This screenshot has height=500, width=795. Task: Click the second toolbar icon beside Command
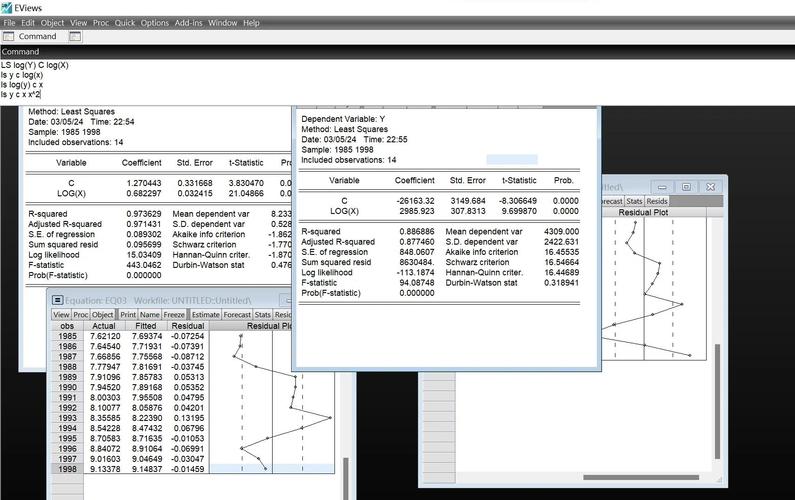pyautogui.click(x=74, y=36)
